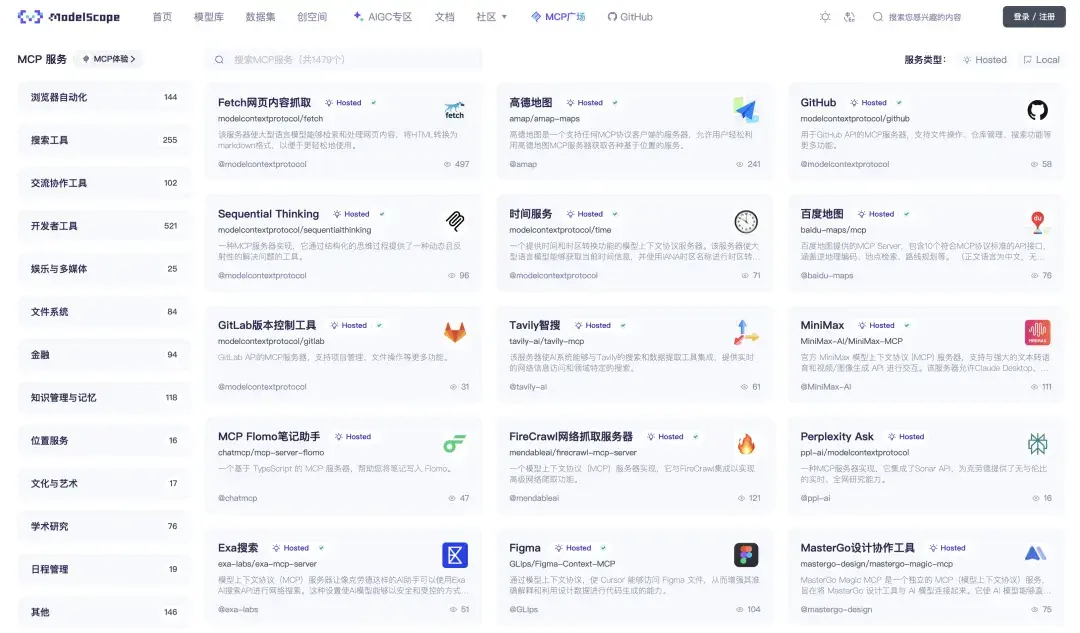Image resolution: width=1080 pixels, height=633 pixels.
Task: Click the 高德地图 paper plane icon
Action: pos(746,110)
